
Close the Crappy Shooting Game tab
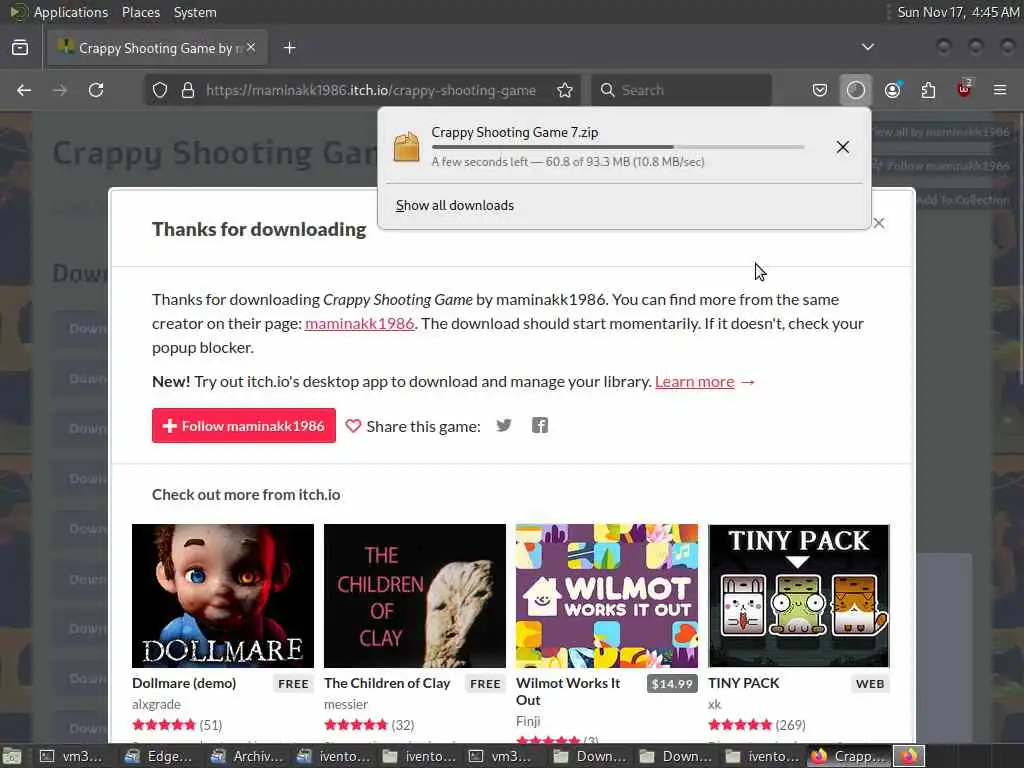pos(251,48)
